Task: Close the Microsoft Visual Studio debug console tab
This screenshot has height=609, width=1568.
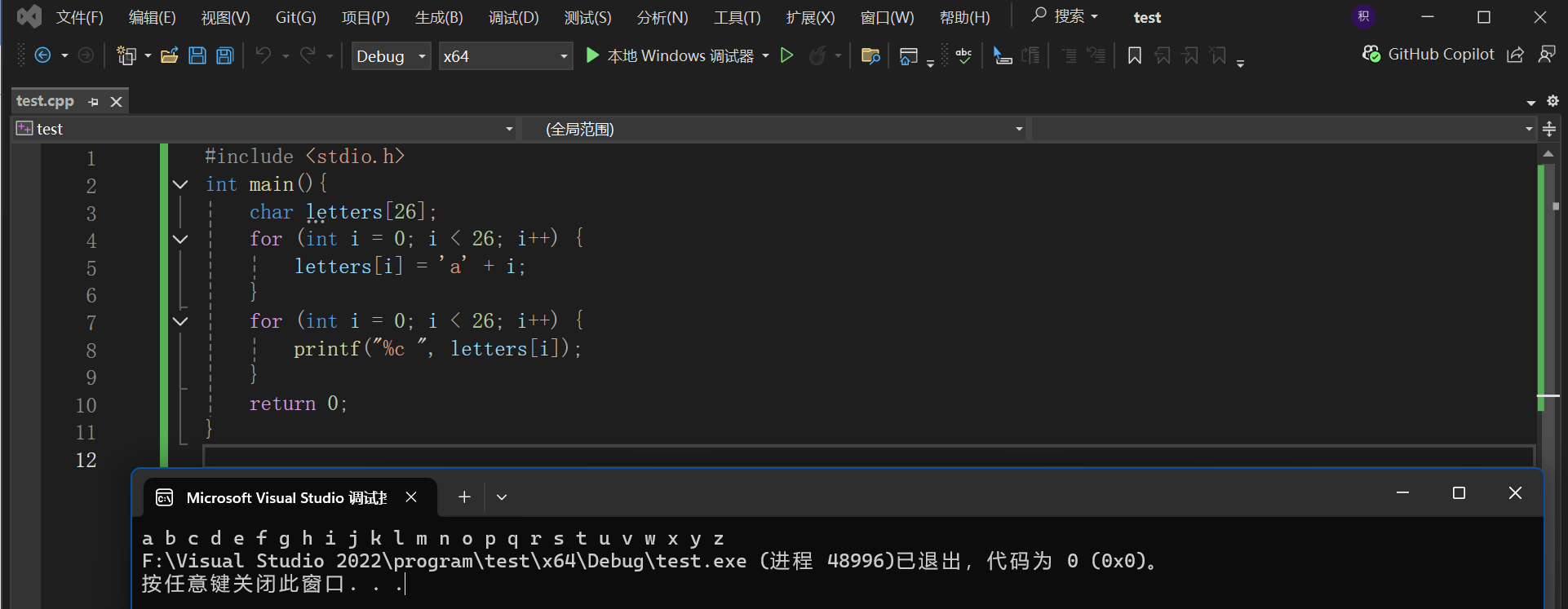Action: [x=411, y=497]
